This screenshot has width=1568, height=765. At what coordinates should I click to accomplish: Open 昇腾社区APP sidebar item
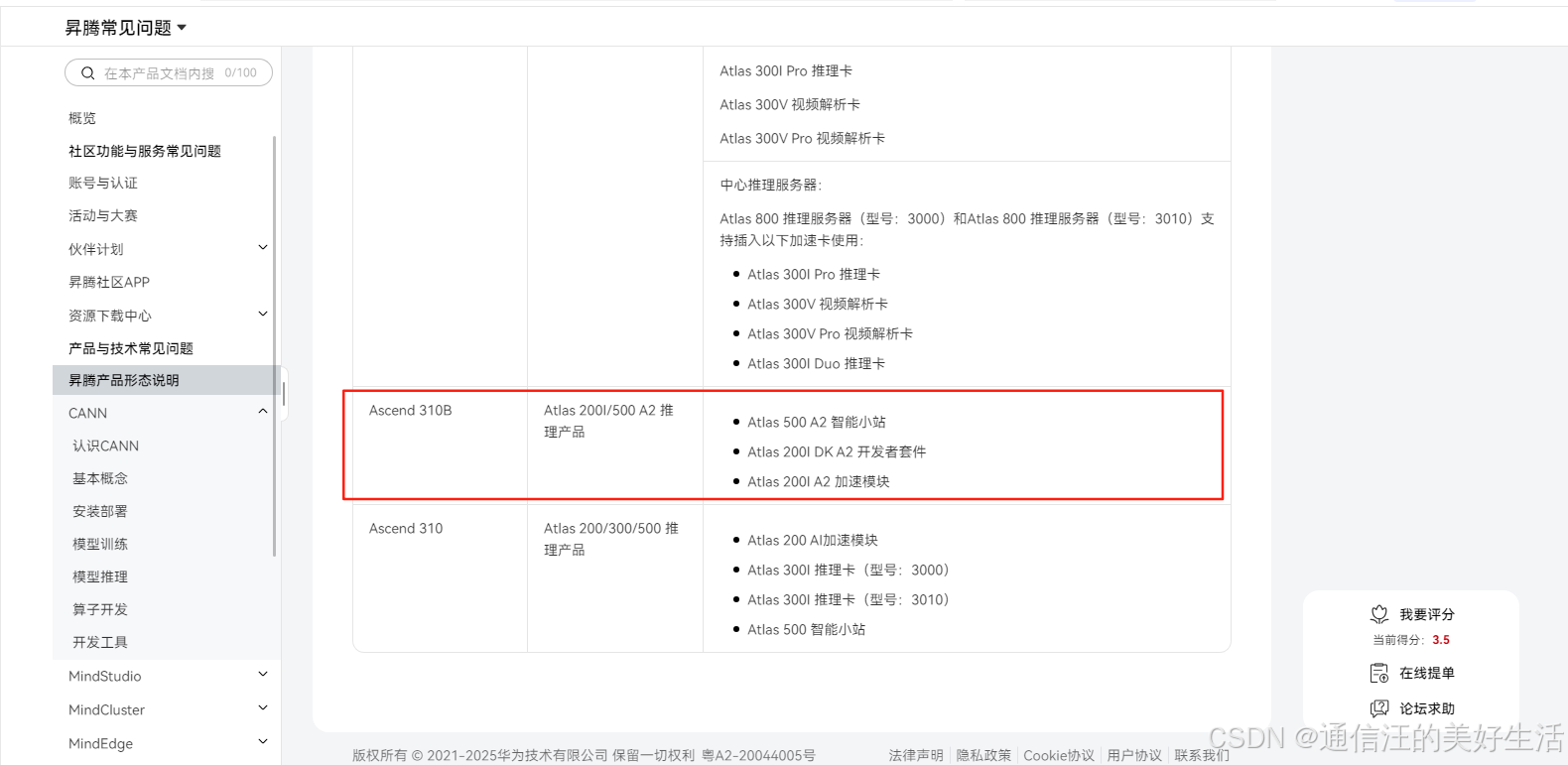(x=109, y=282)
